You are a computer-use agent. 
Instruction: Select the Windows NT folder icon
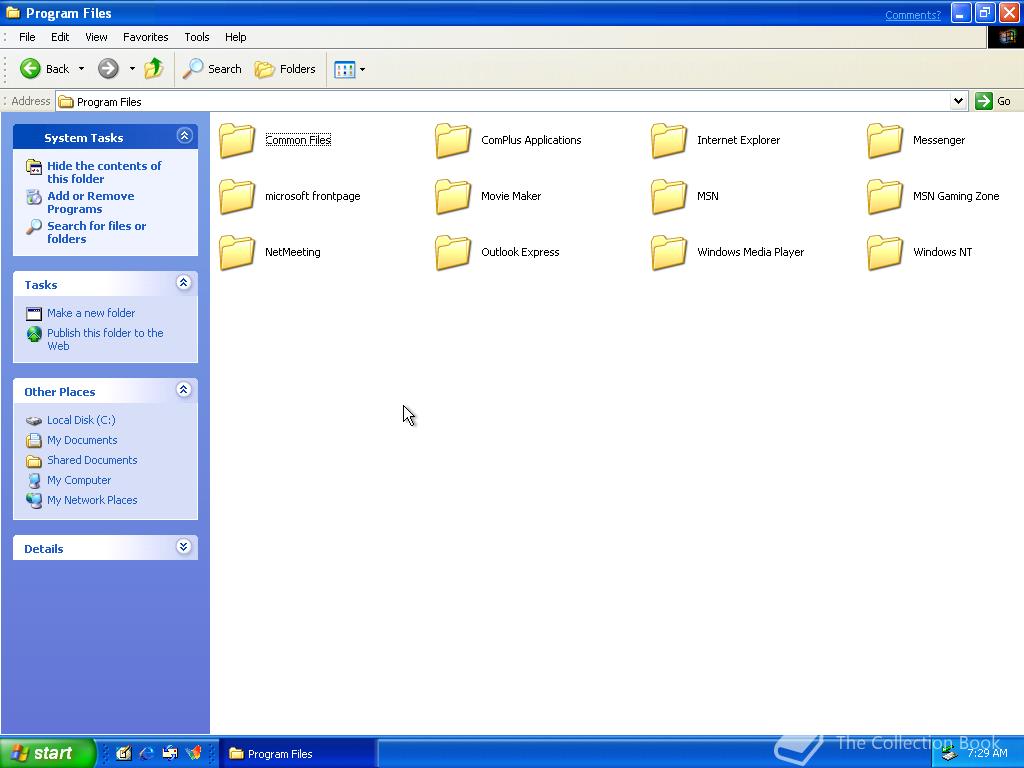pos(885,253)
